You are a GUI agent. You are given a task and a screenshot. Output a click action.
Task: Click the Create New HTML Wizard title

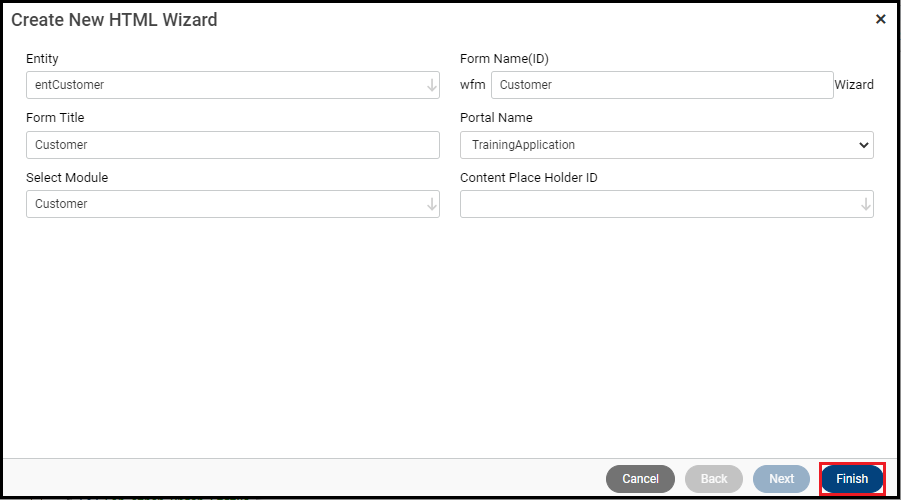(x=114, y=20)
